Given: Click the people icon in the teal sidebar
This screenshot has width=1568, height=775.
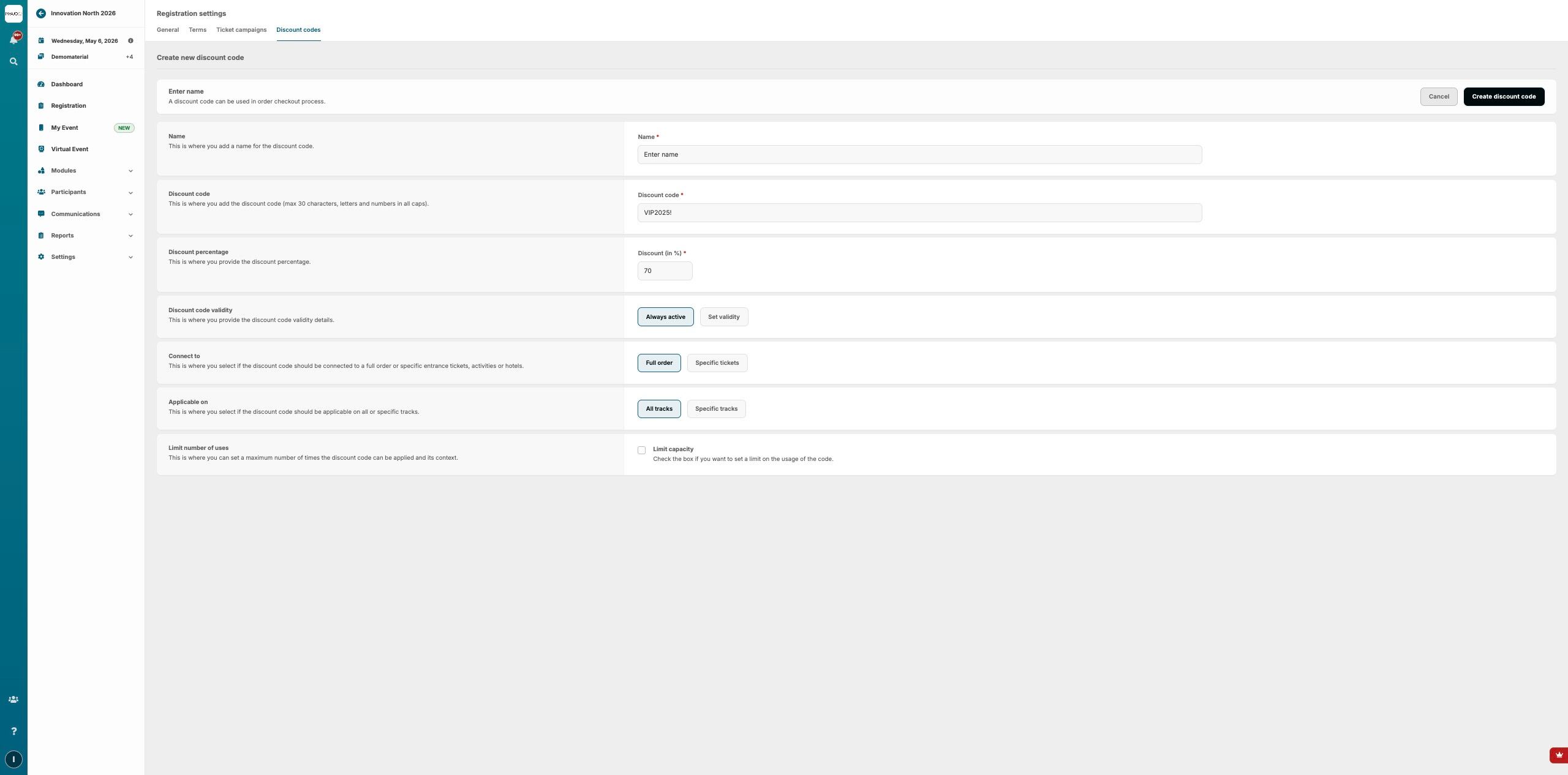Looking at the screenshot, I should pyautogui.click(x=13, y=699).
